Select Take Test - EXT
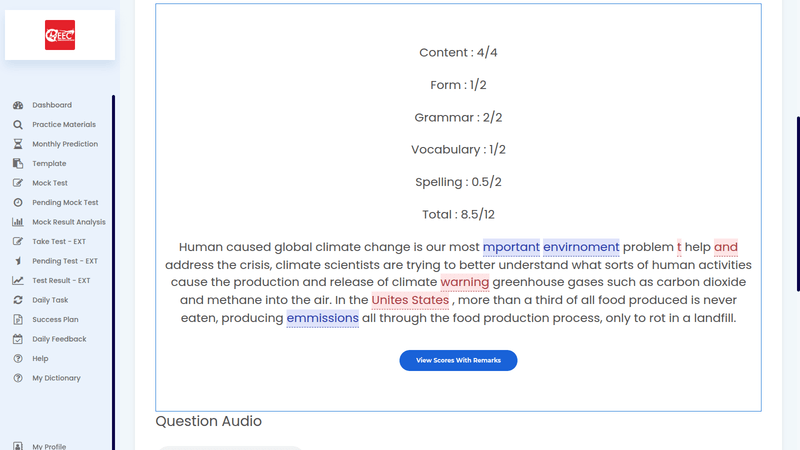Viewport: 800px width, 450px height. click(x=59, y=241)
